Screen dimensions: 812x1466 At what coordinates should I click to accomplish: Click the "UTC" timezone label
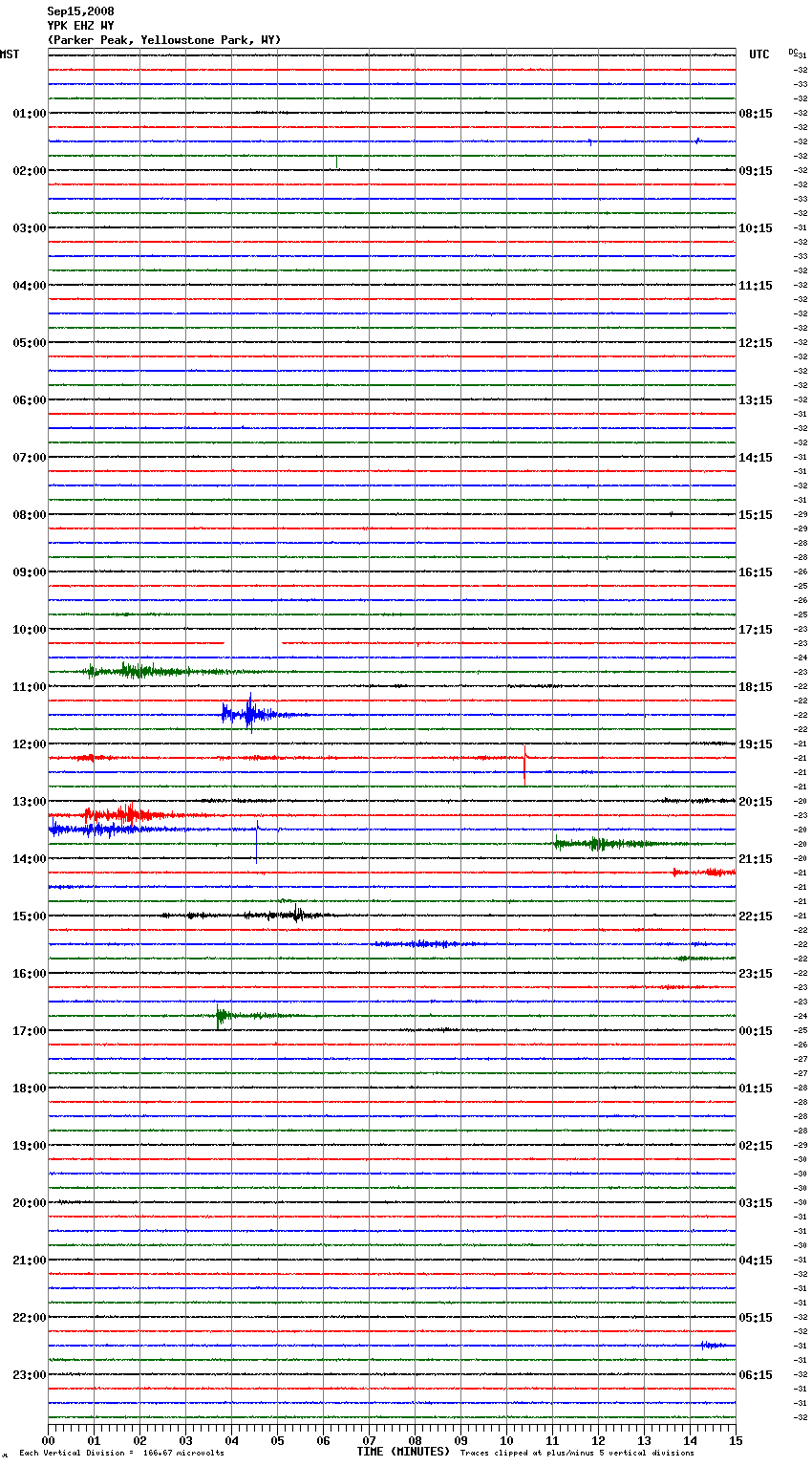[759, 54]
